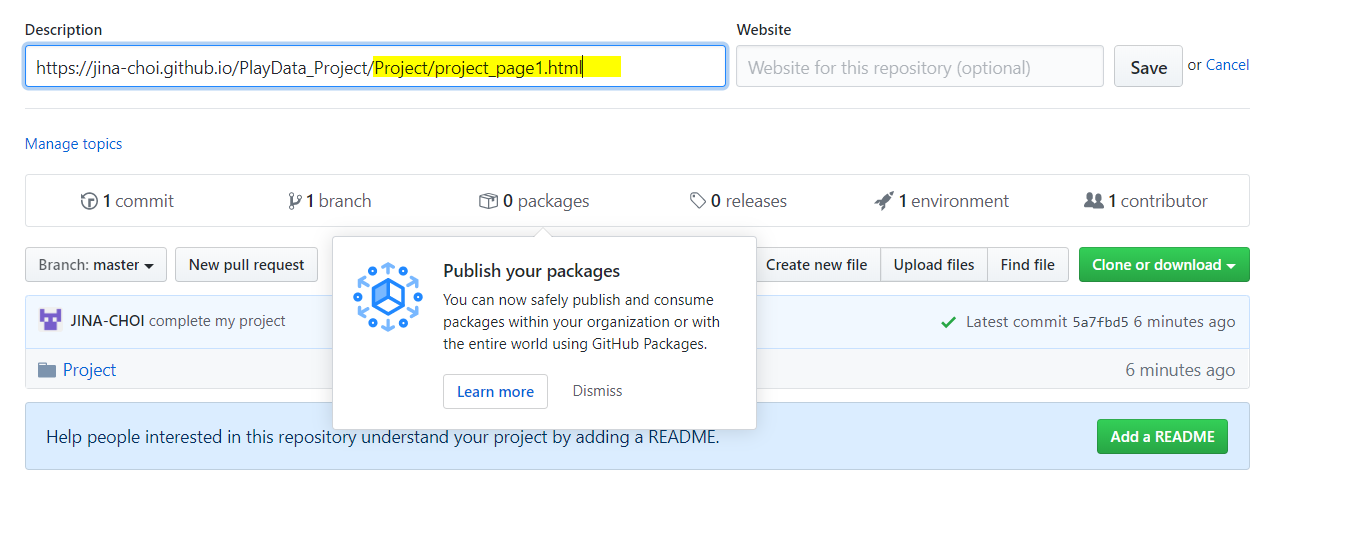Screen dimensions: 1350x543
Task: Click the releases tag icon
Action: 698,201
